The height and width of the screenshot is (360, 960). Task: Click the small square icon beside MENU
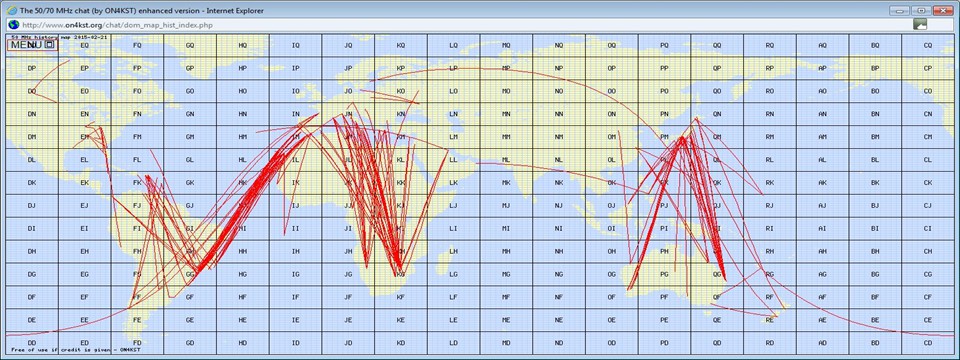click(x=50, y=45)
